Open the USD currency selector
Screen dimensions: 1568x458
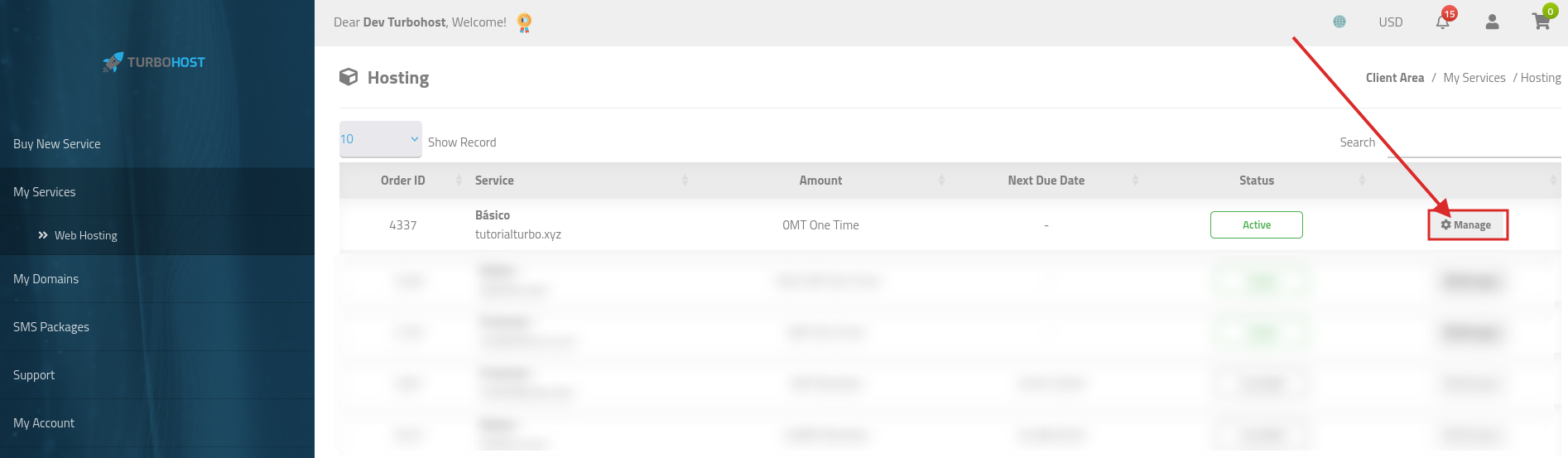(1391, 22)
